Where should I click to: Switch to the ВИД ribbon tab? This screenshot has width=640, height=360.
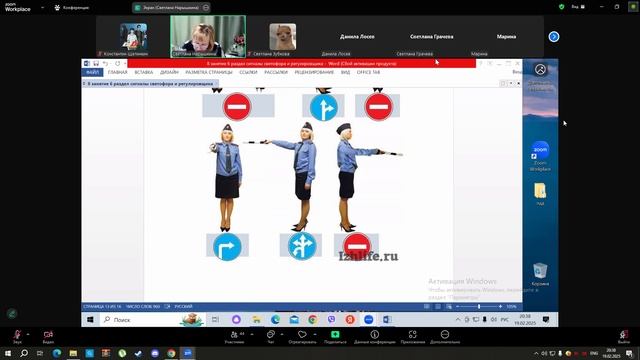[345, 72]
